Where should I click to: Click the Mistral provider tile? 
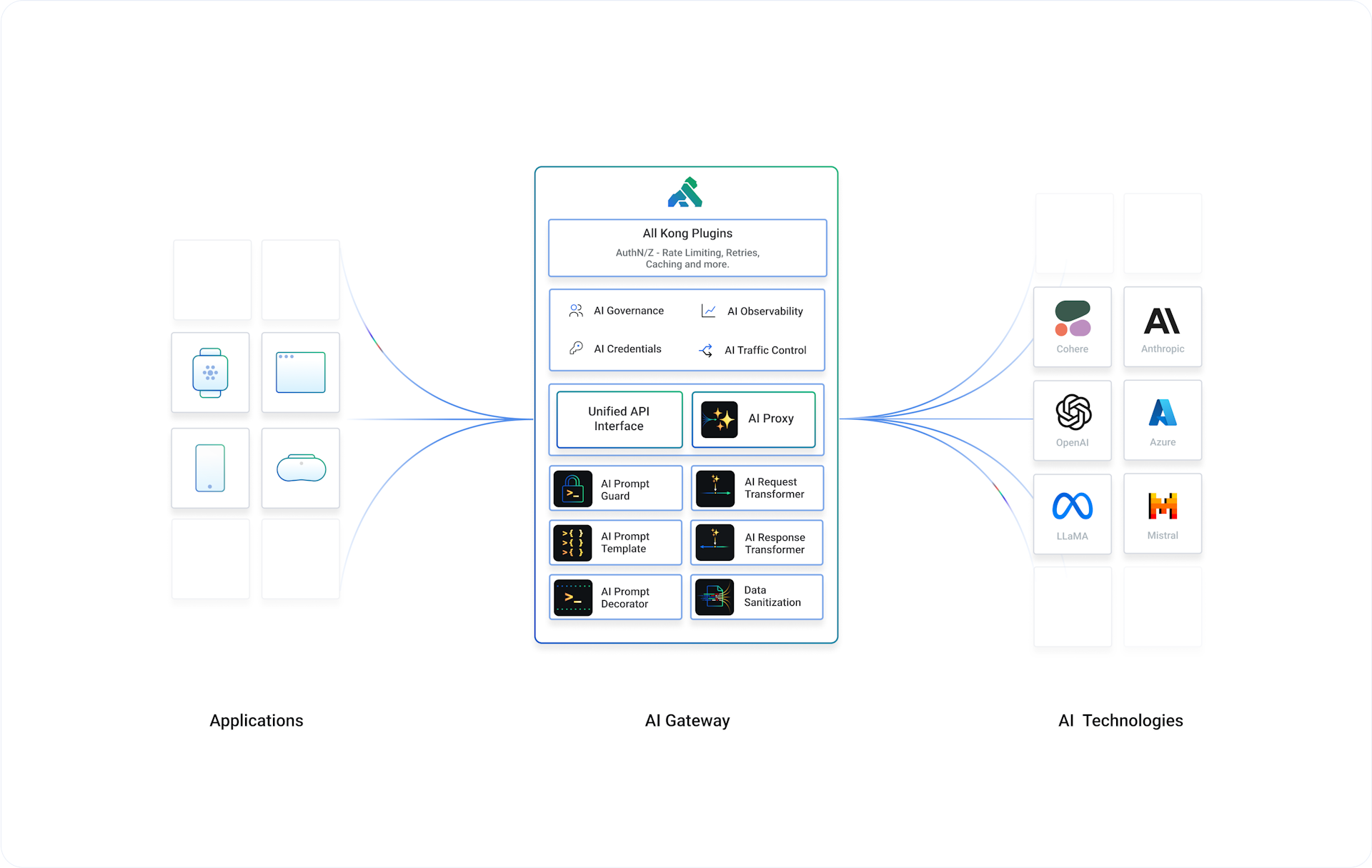(x=1163, y=513)
